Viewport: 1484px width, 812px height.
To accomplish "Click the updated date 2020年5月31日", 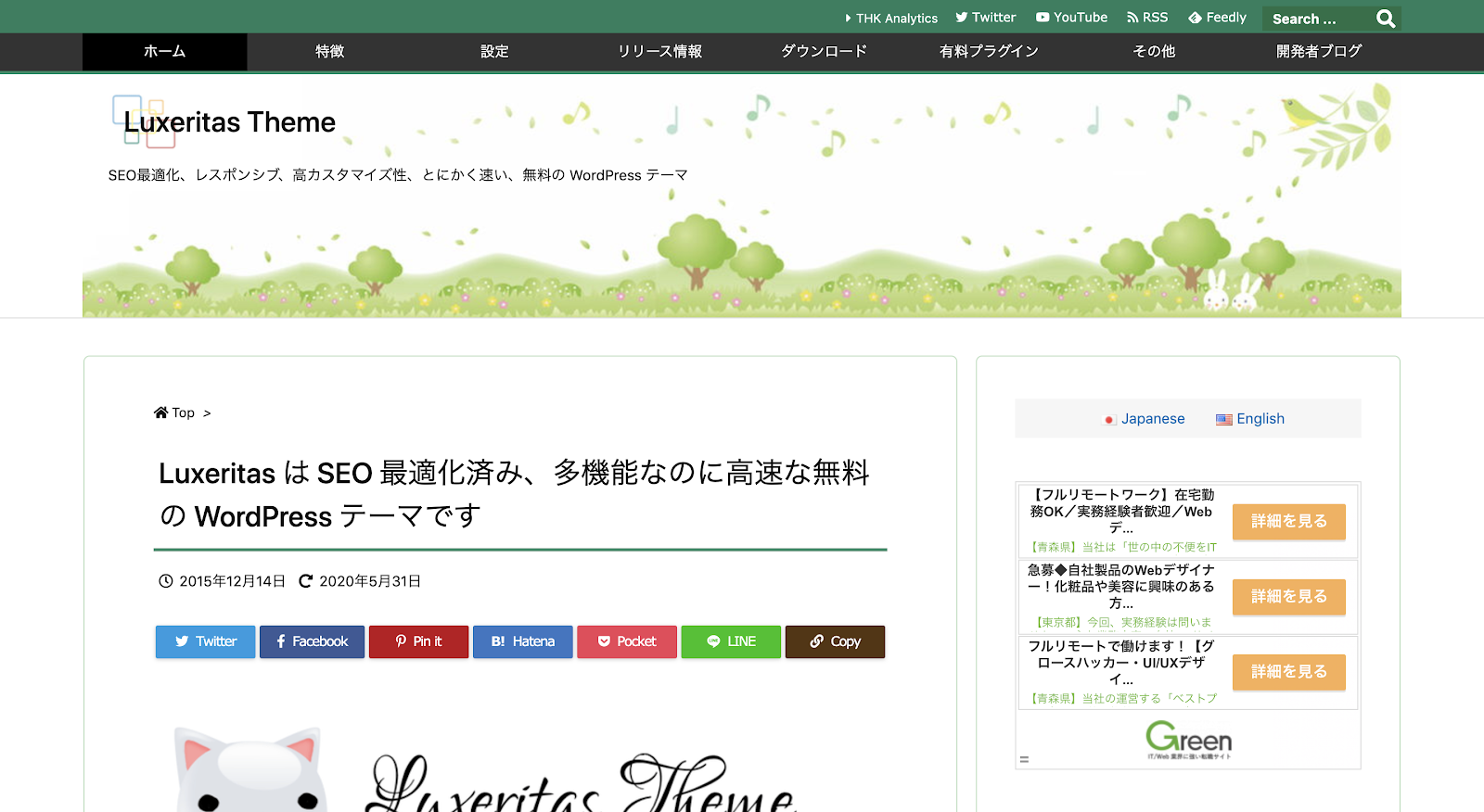I will [370, 581].
